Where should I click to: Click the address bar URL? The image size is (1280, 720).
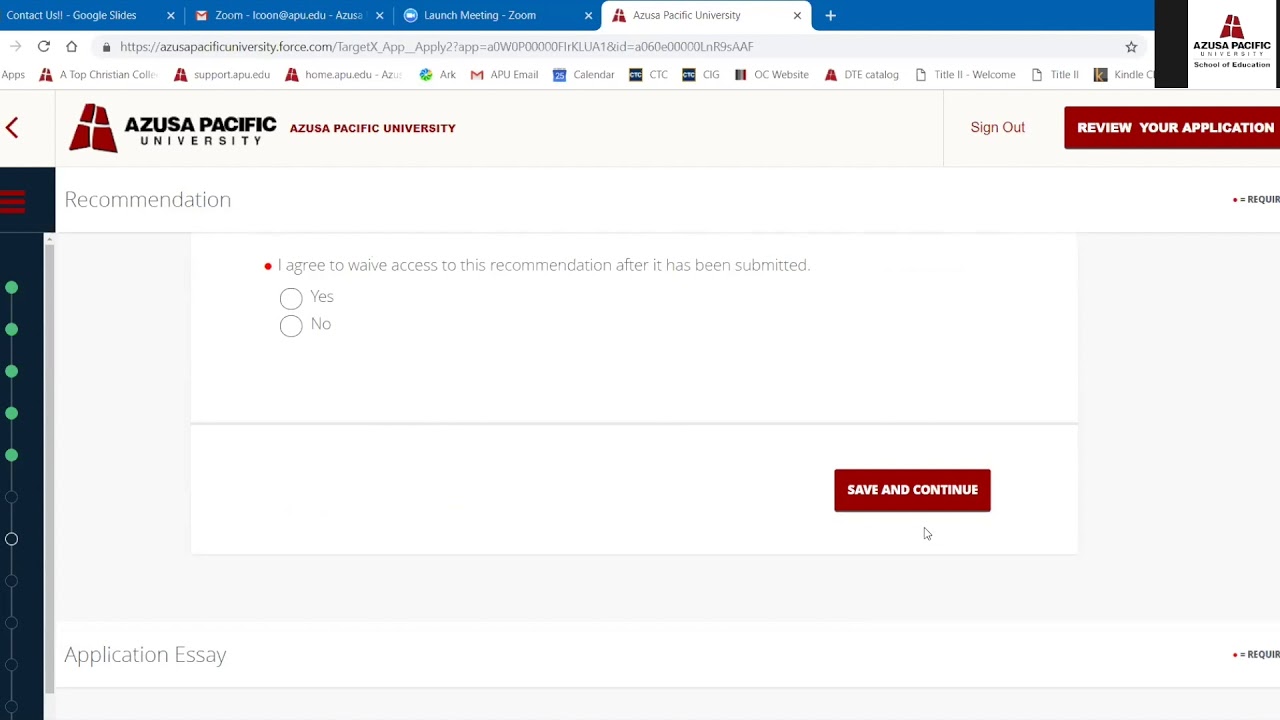[x=436, y=46]
